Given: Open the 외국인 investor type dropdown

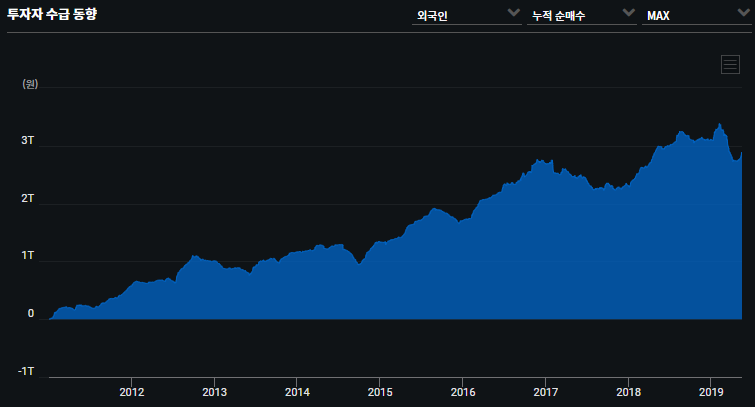Looking at the screenshot, I should pyautogui.click(x=467, y=15).
